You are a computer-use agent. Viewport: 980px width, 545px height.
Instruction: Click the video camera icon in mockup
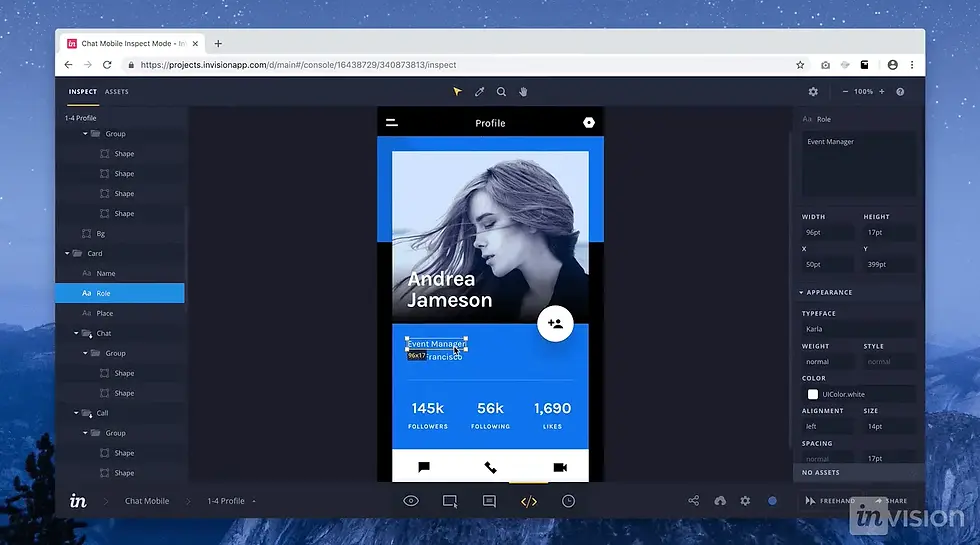[x=560, y=467]
